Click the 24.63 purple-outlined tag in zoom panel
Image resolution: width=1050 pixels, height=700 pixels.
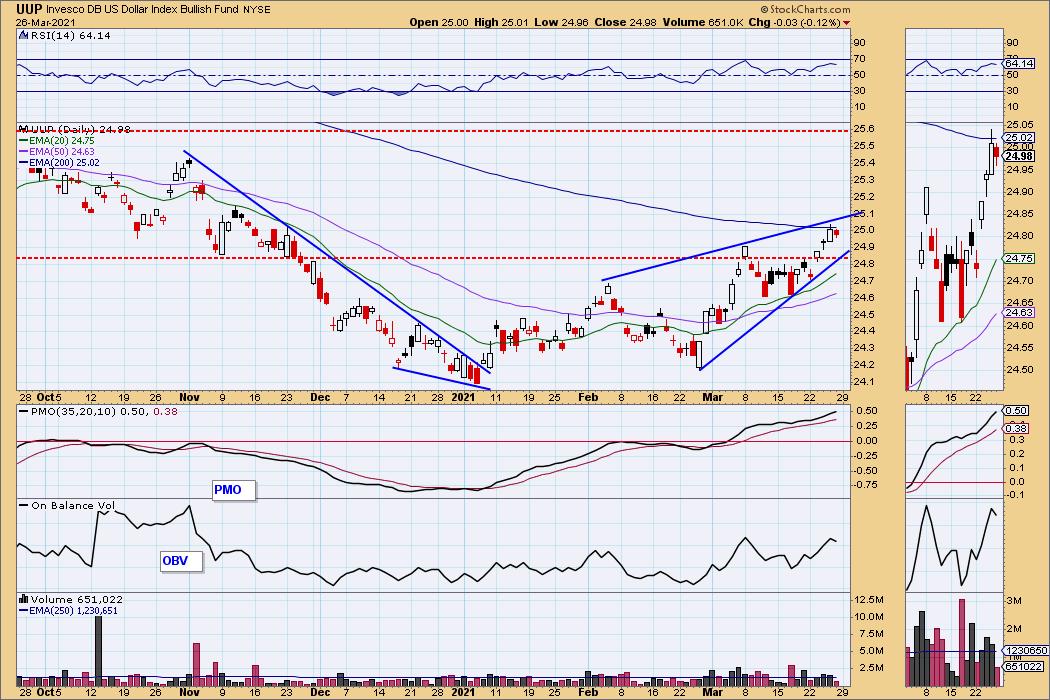click(x=1020, y=313)
